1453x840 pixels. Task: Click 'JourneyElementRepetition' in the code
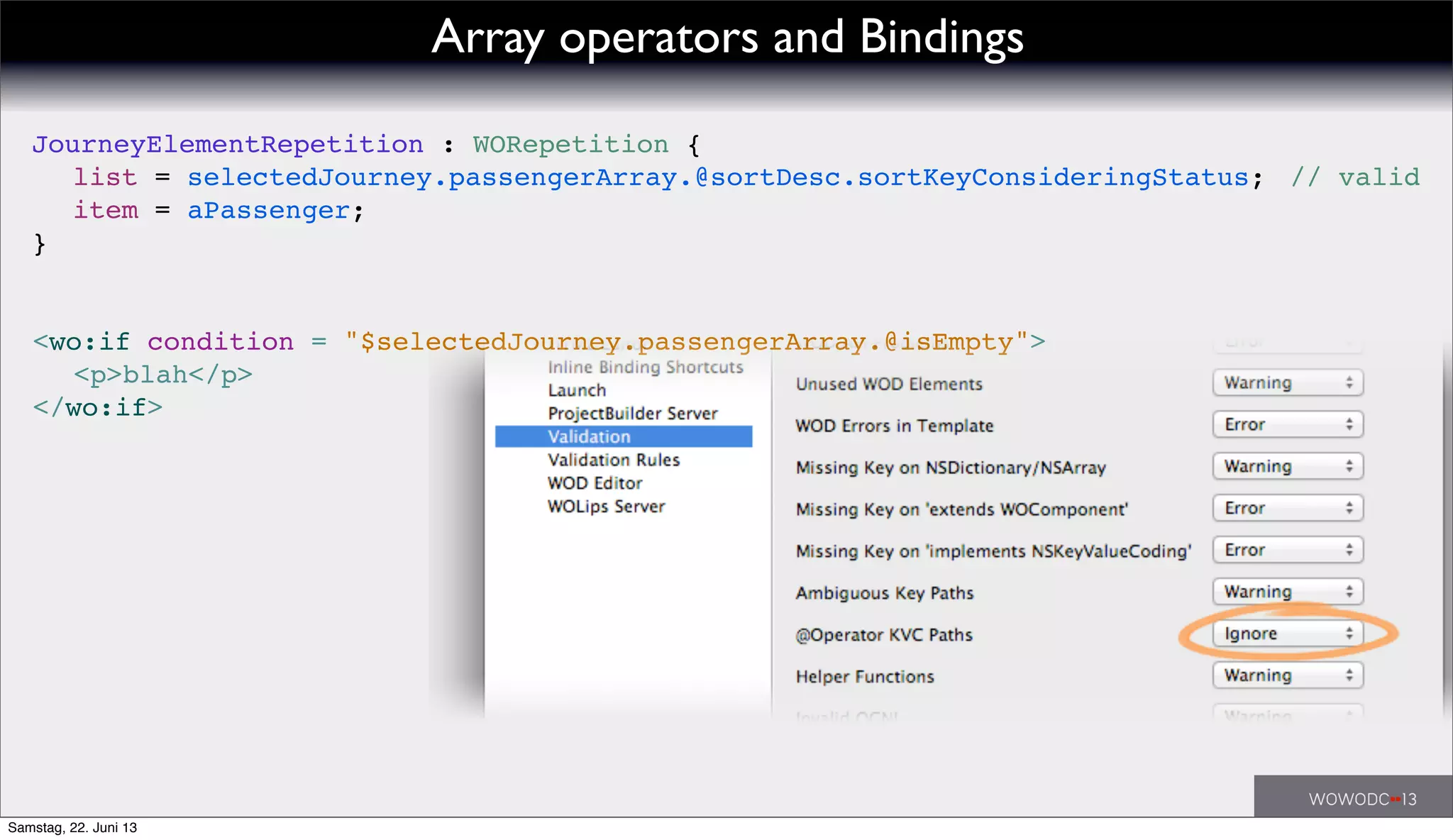click(228, 145)
